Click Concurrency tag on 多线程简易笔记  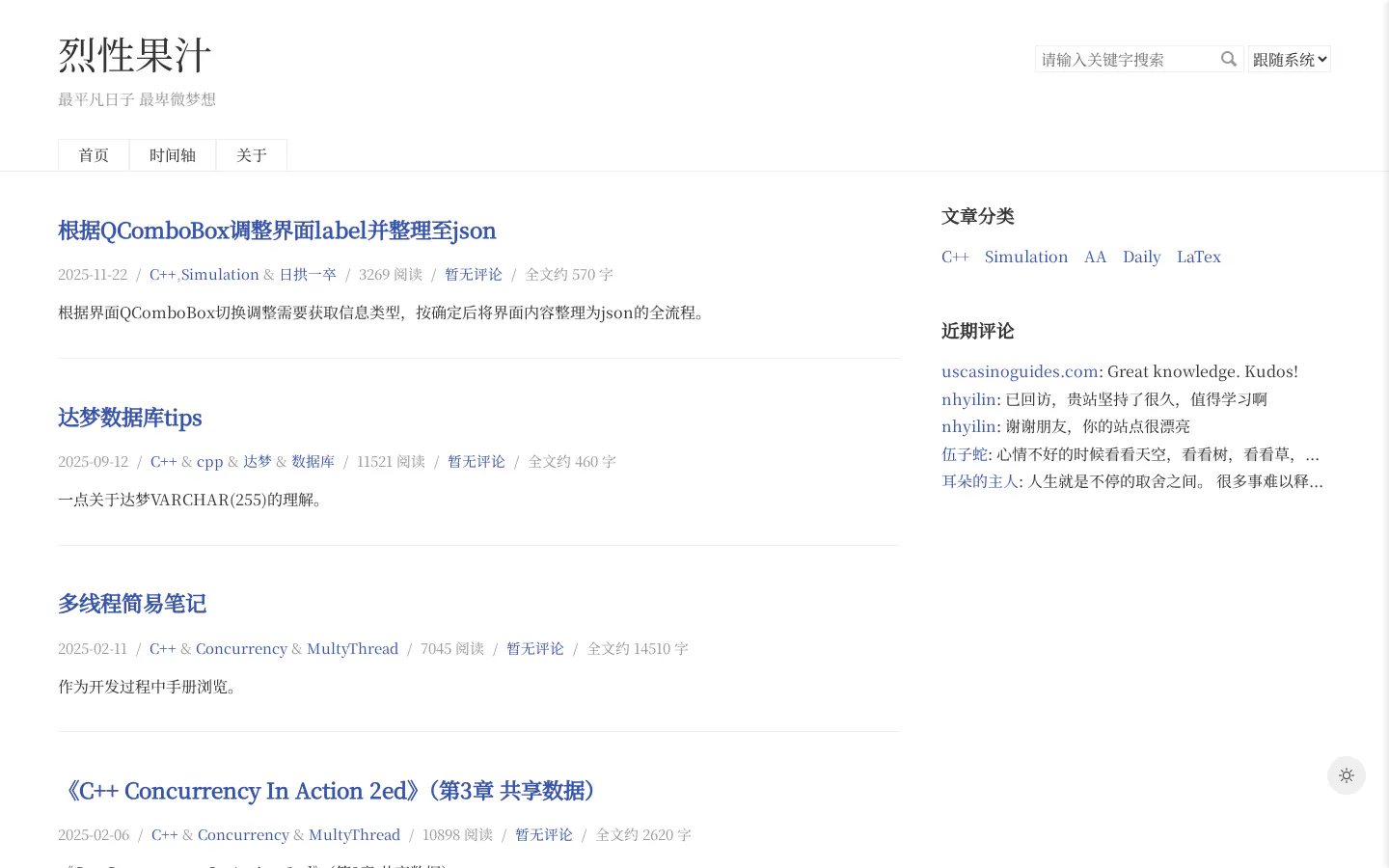point(241,649)
